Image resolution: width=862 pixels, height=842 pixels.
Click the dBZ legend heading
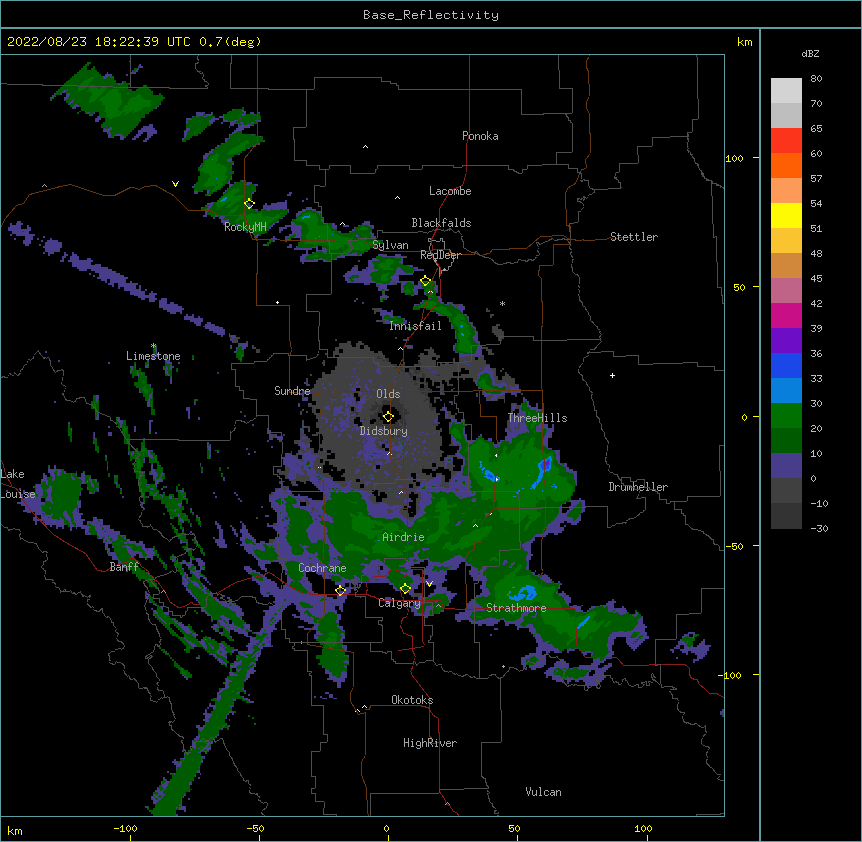[810, 53]
